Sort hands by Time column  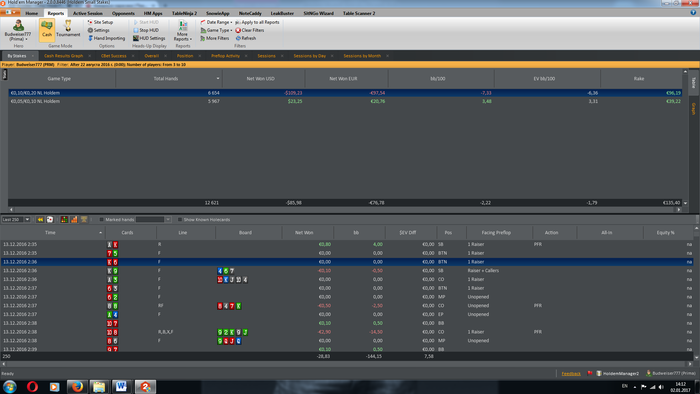(x=50, y=232)
